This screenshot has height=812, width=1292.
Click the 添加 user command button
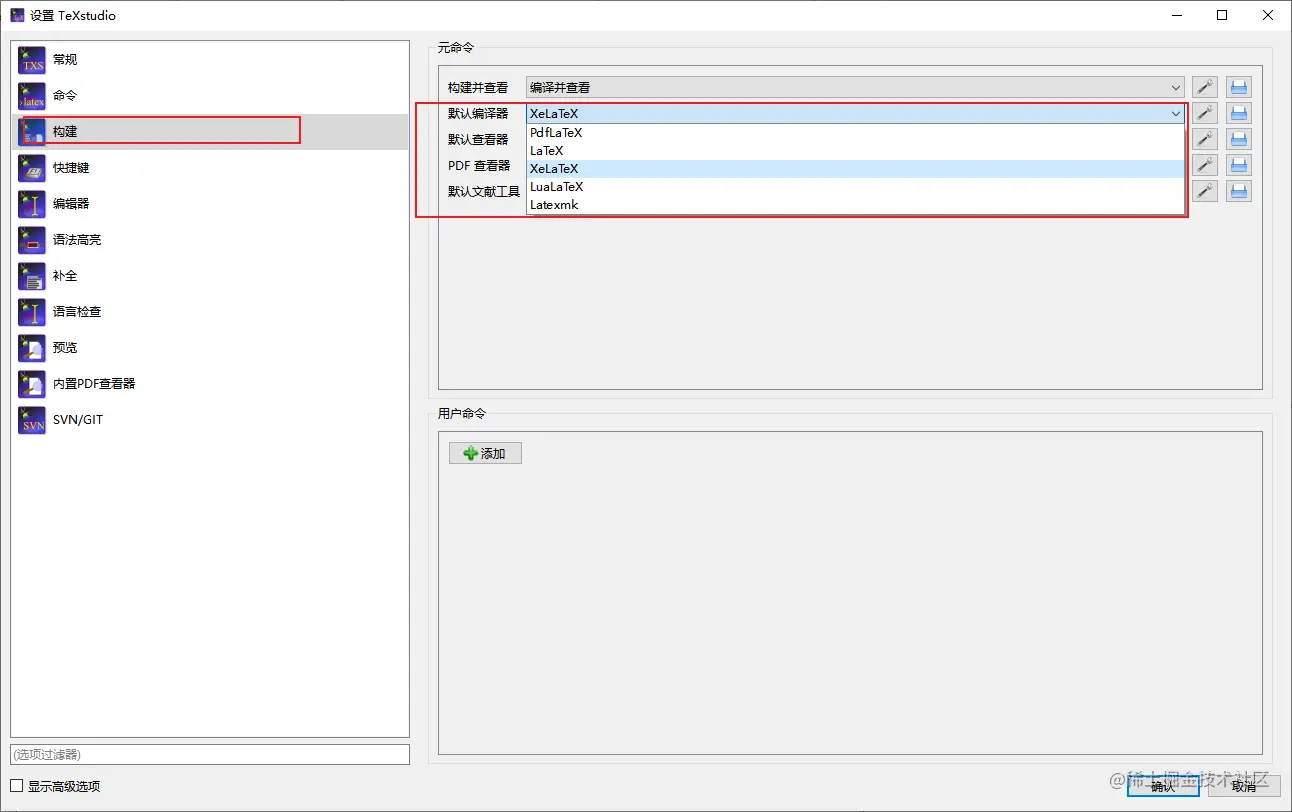pyautogui.click(x=485, y=454)
